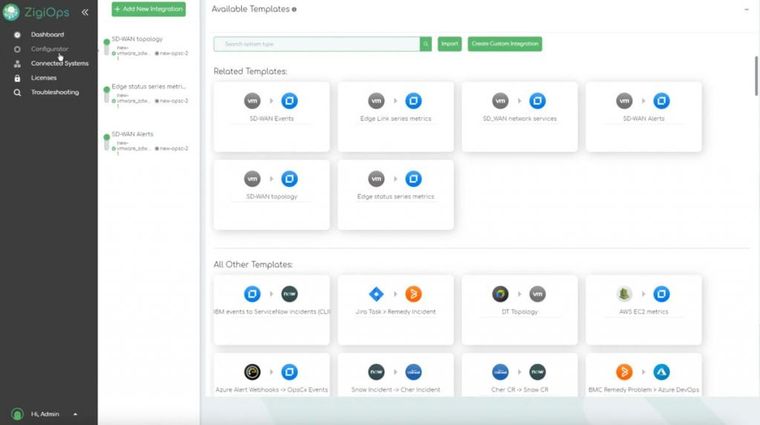This screenshot has width=760, height=425.
Task: Open the Configurator menu item
Action: pyautogui.click(x=49, y=49)
